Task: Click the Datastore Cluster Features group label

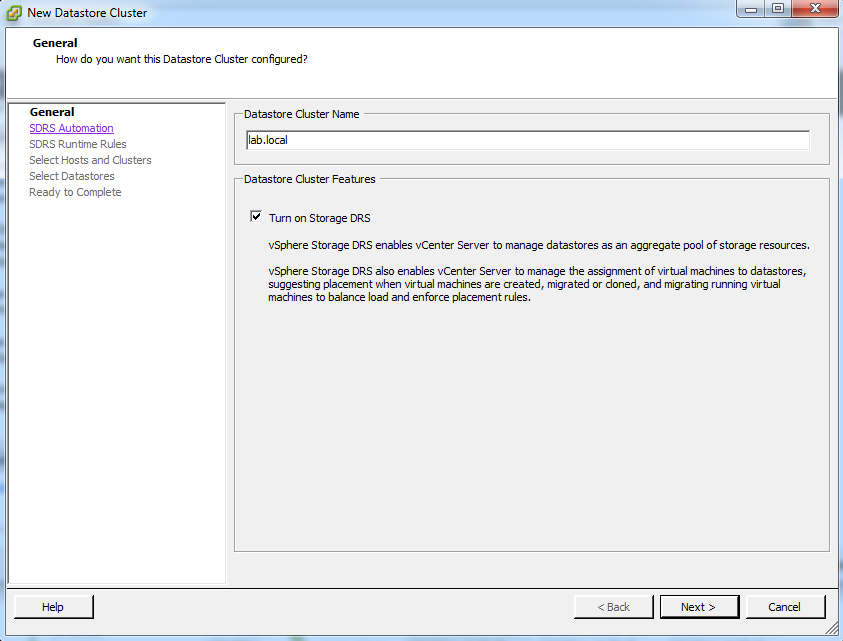Action: (x=310, y=179)
